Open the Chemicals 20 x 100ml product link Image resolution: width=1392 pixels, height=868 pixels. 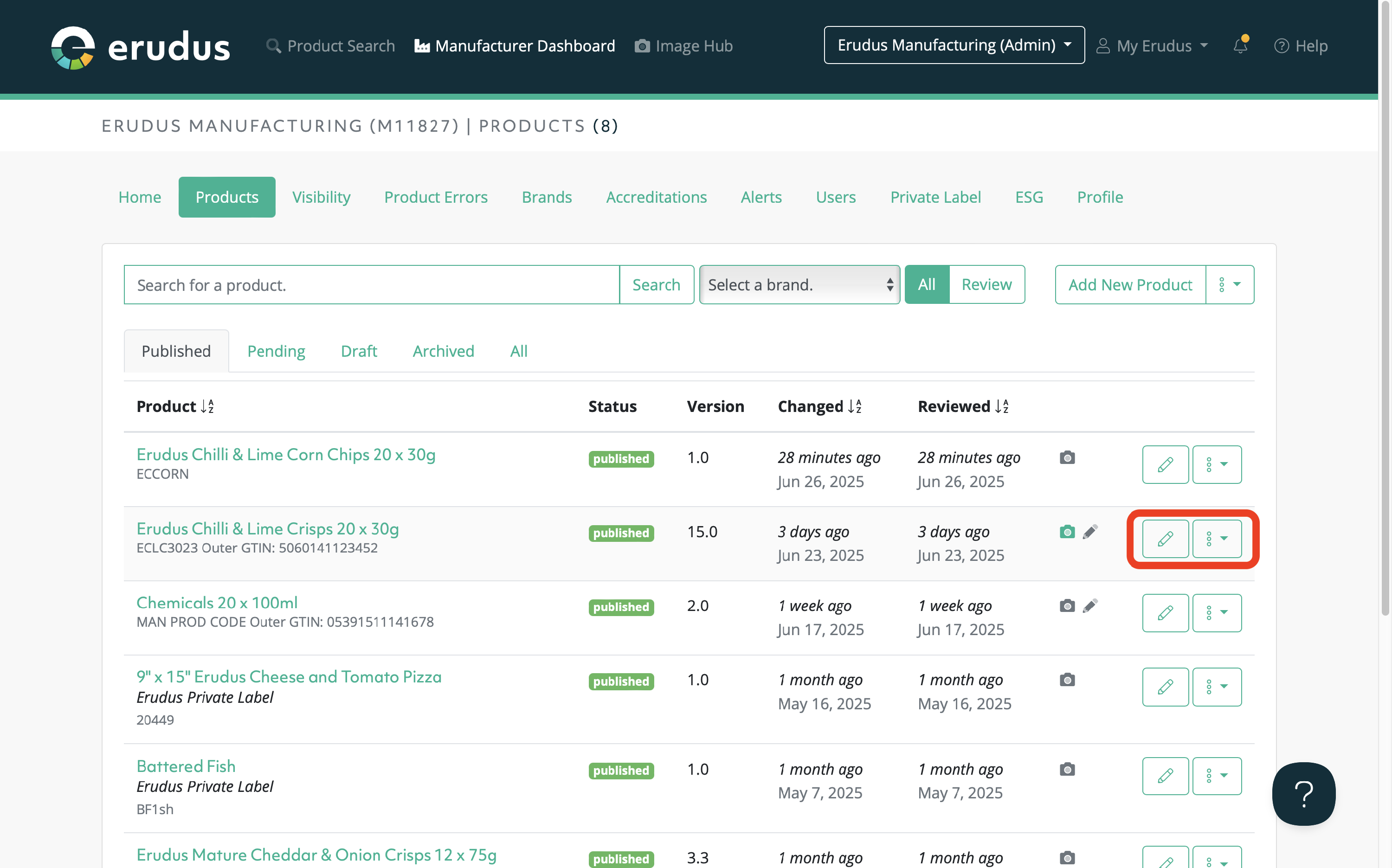click(x=217, y=602)
